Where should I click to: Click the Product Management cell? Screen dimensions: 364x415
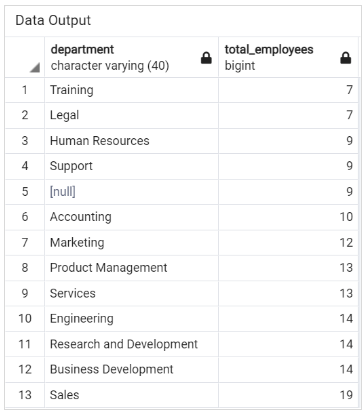(131, 268)
